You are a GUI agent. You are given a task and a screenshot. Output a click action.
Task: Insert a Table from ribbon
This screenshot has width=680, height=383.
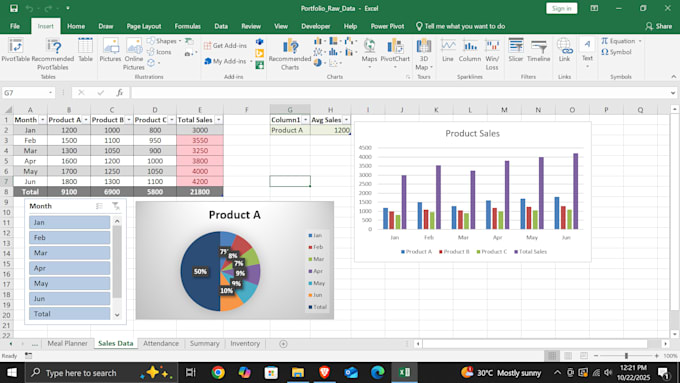[85, 50]
